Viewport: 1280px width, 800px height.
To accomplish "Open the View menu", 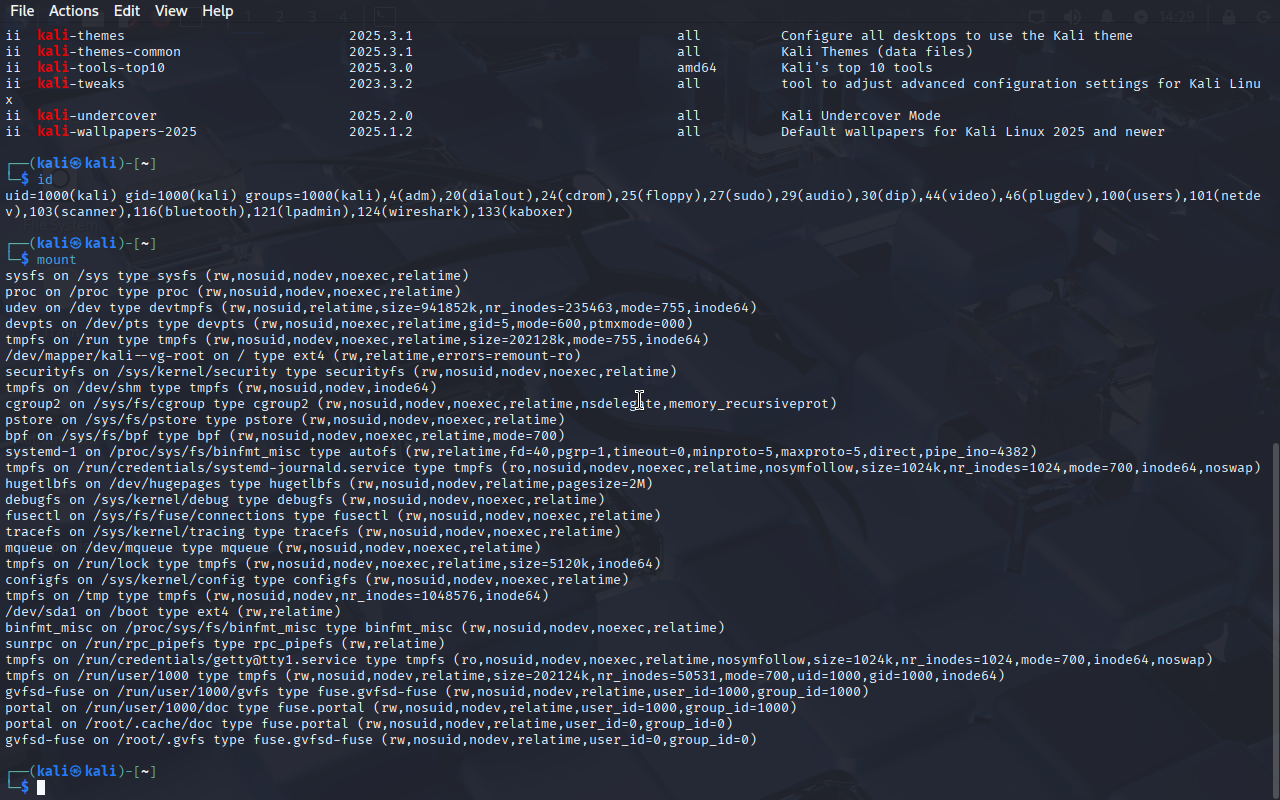I will 171,11.
